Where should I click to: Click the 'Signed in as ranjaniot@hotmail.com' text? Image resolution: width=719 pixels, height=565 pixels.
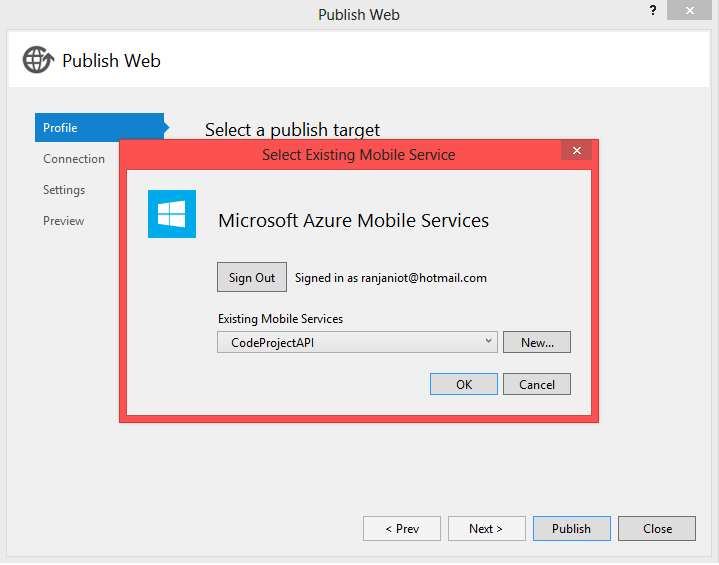click(x=391, y=278)
